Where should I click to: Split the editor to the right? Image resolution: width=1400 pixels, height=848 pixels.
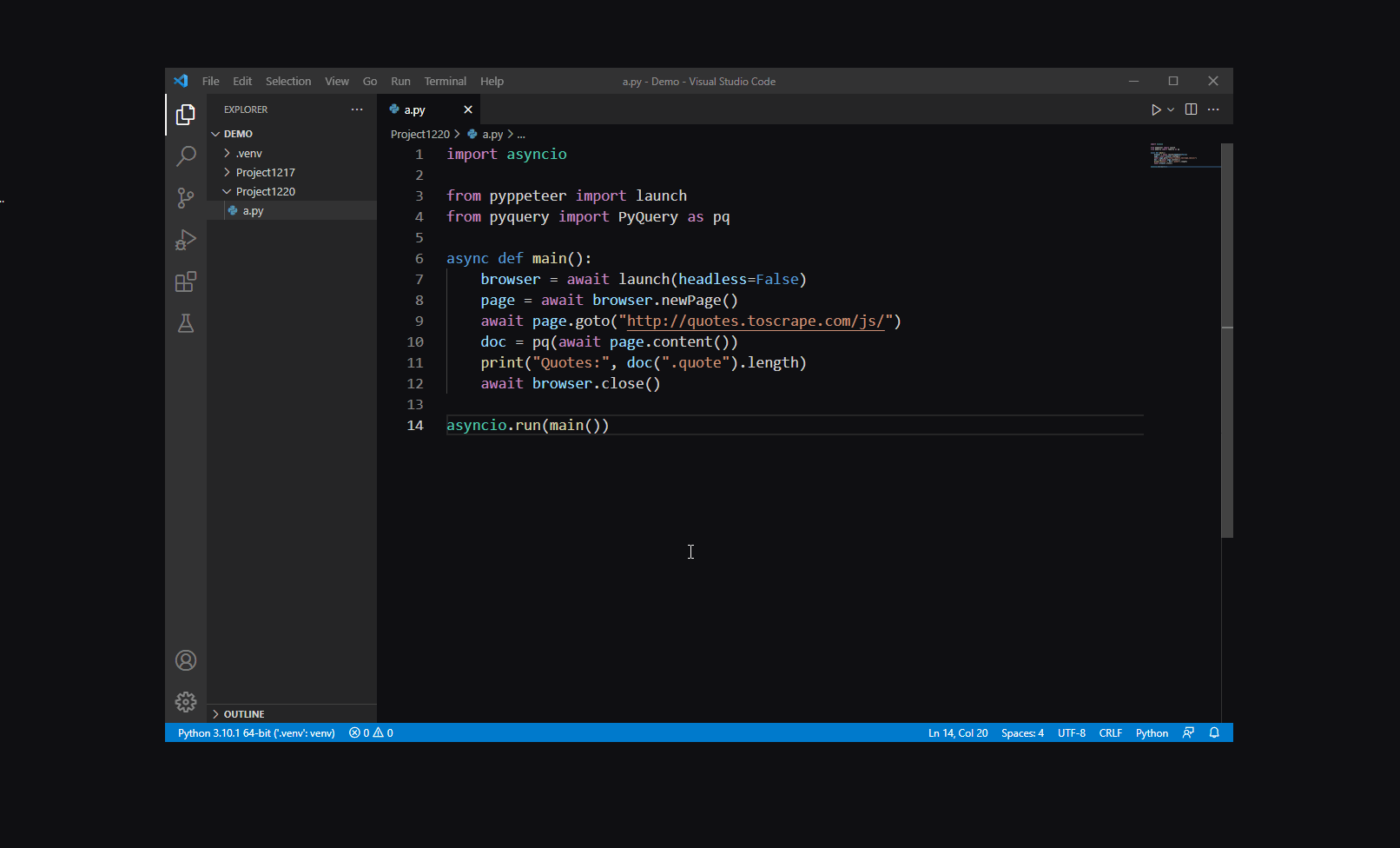pos(1190,109)
